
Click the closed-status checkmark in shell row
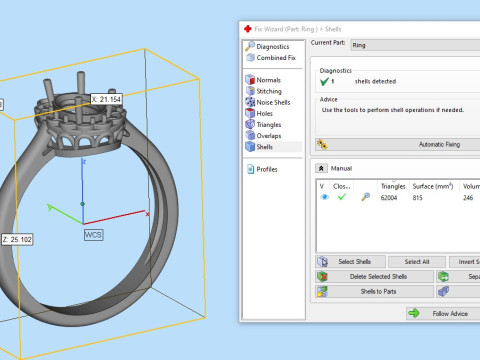point(342,197)
